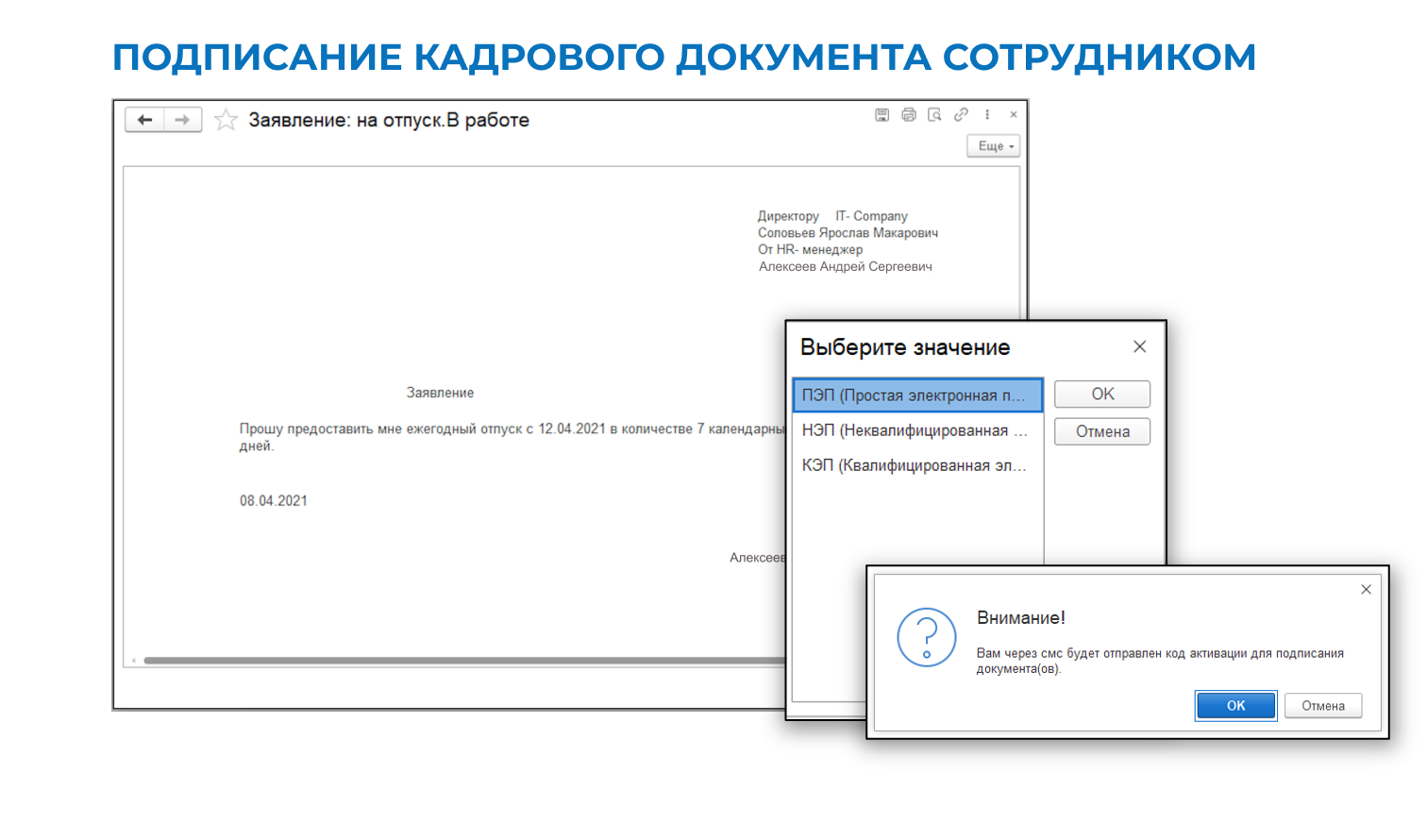This screenshot has height=840, width=1427.
Task: Add document to favorites with the star icon
Action: click(226, 120)
